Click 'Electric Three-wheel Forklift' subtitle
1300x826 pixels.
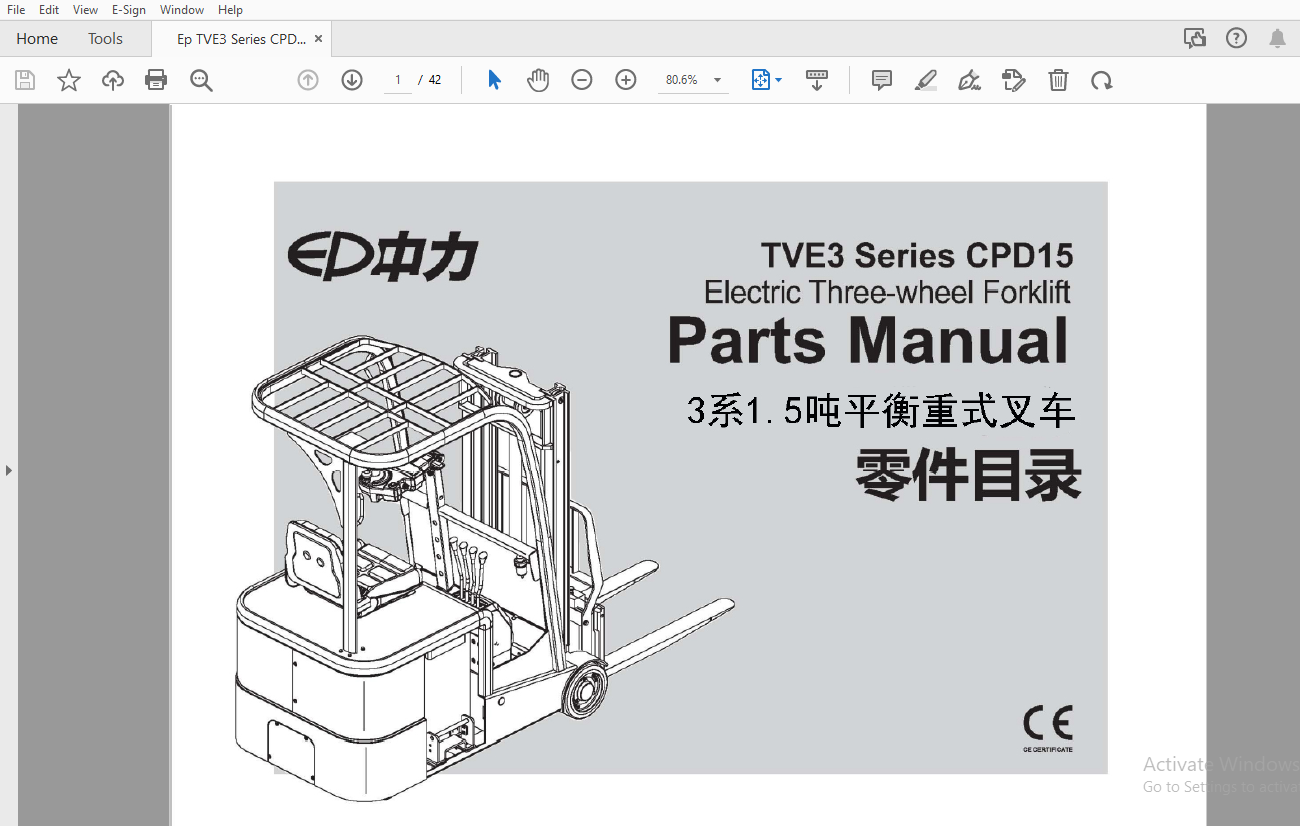[888, 292]
